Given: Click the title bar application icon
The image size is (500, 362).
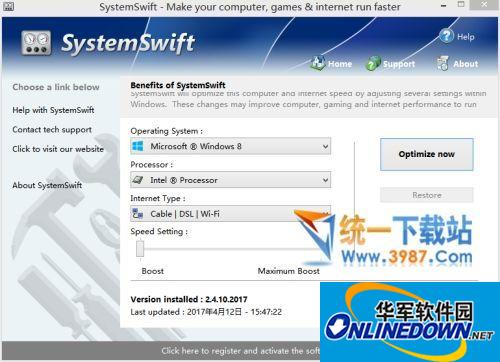Looking at the screenshot, I should (8, 6).
